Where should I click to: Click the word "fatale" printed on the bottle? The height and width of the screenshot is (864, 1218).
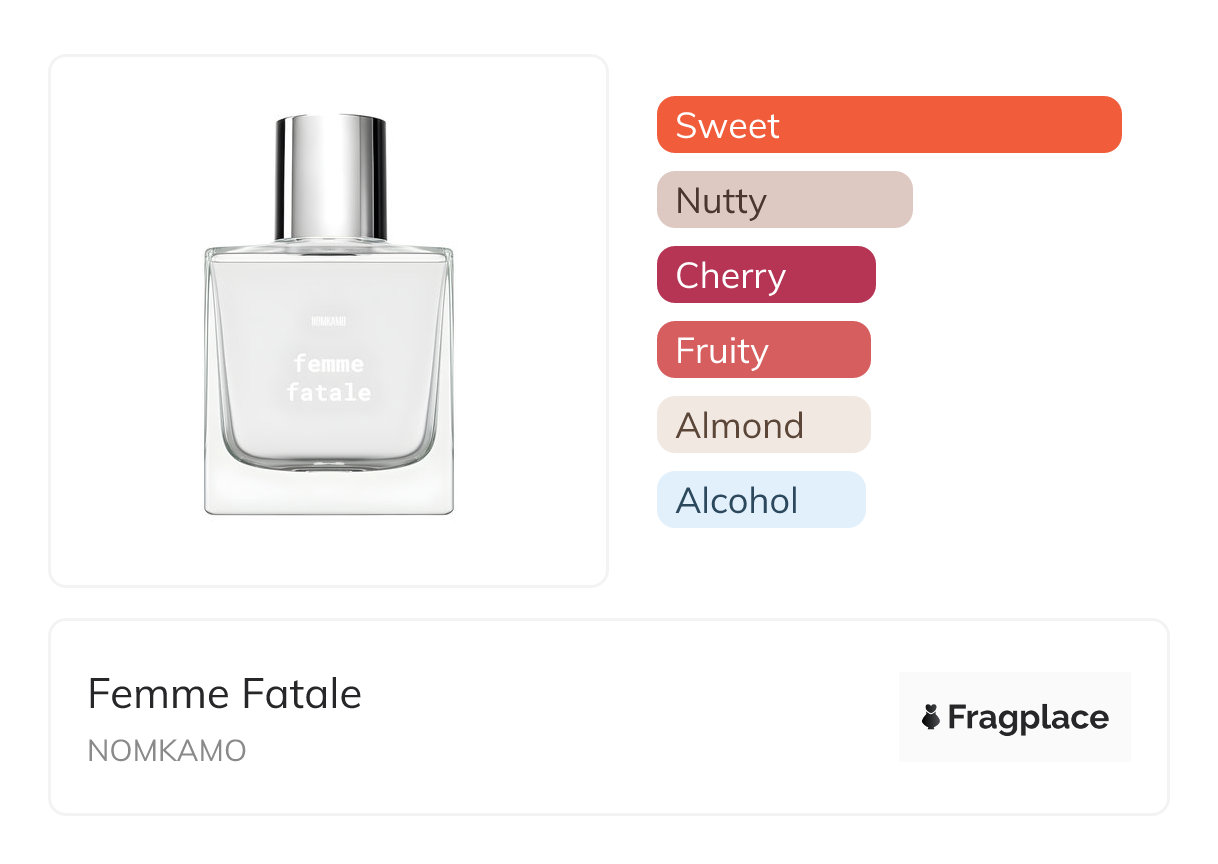click(328, 393)
